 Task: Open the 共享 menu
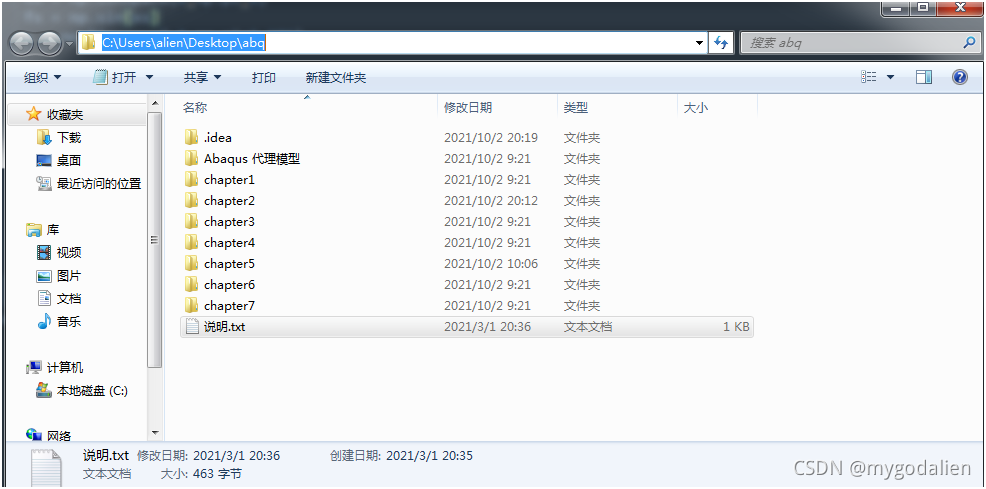pos(202,77)
